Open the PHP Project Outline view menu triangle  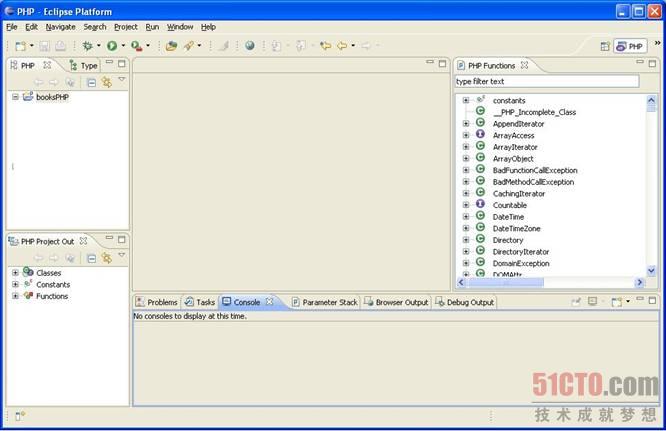point(122,255)
